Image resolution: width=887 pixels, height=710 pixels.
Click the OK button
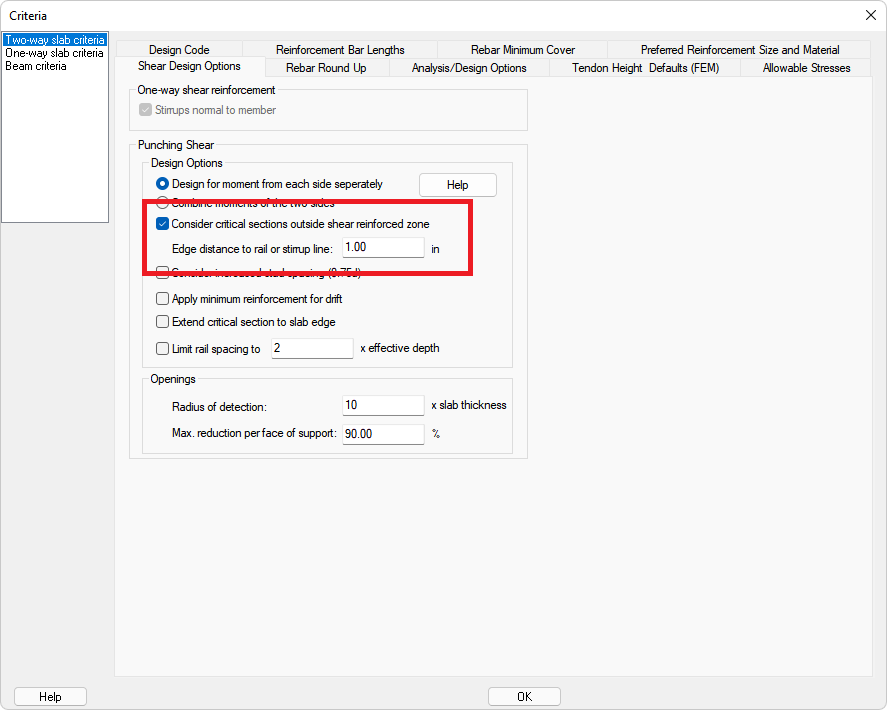tap(524, 697)
